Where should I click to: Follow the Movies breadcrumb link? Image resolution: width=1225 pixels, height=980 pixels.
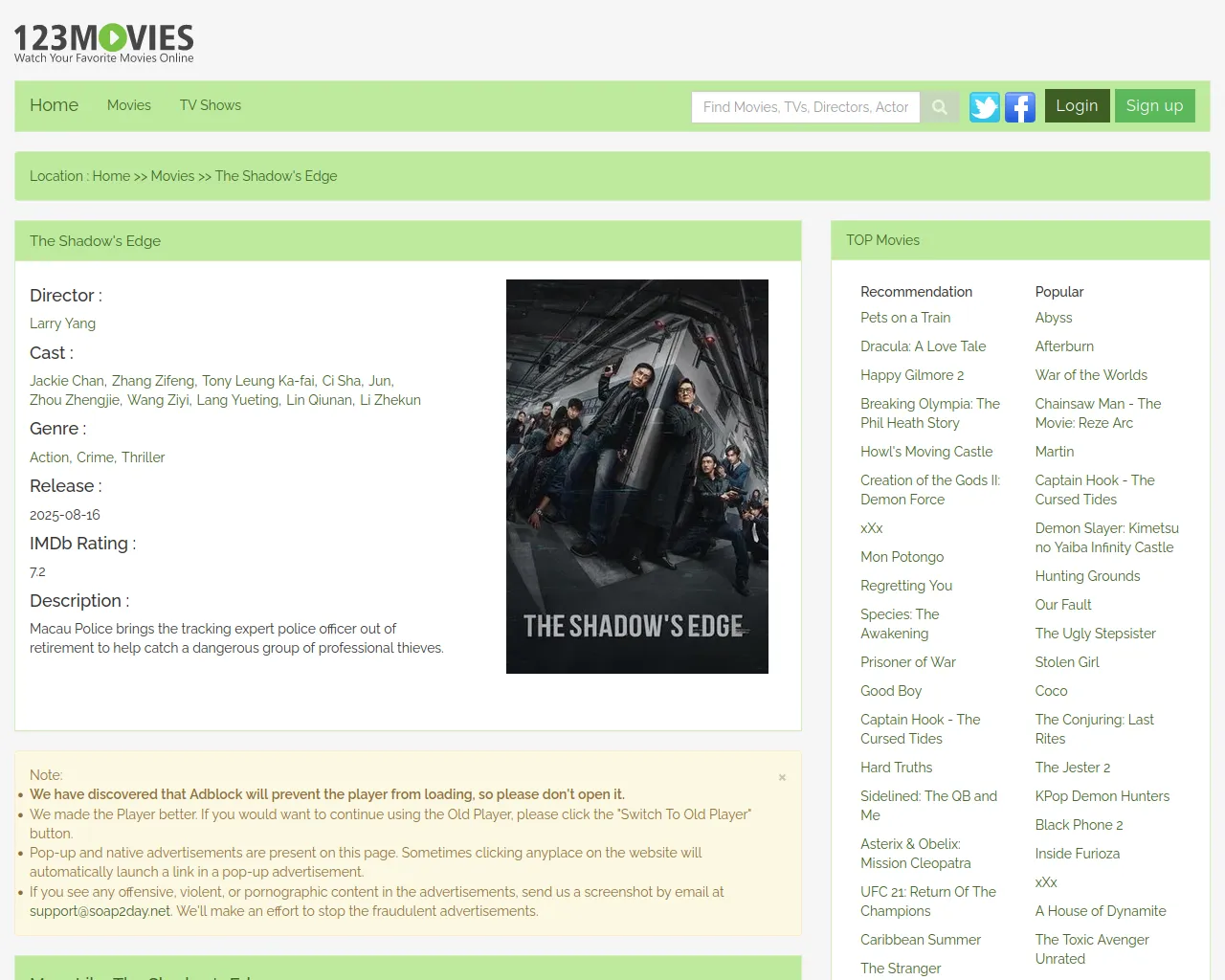pos(172,176)
